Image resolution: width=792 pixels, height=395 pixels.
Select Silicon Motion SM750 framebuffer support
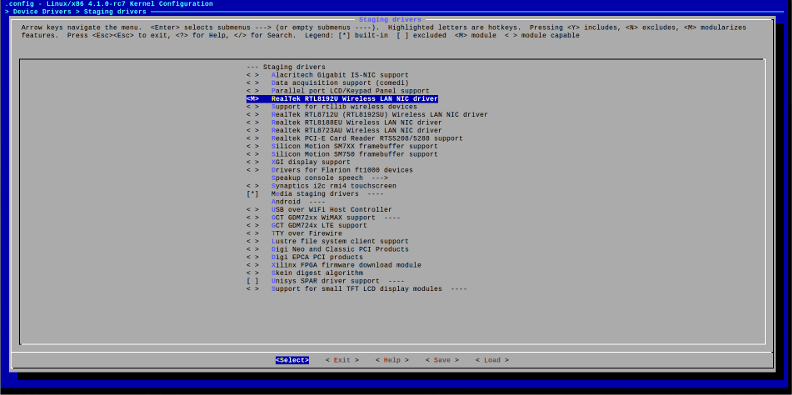342,154
